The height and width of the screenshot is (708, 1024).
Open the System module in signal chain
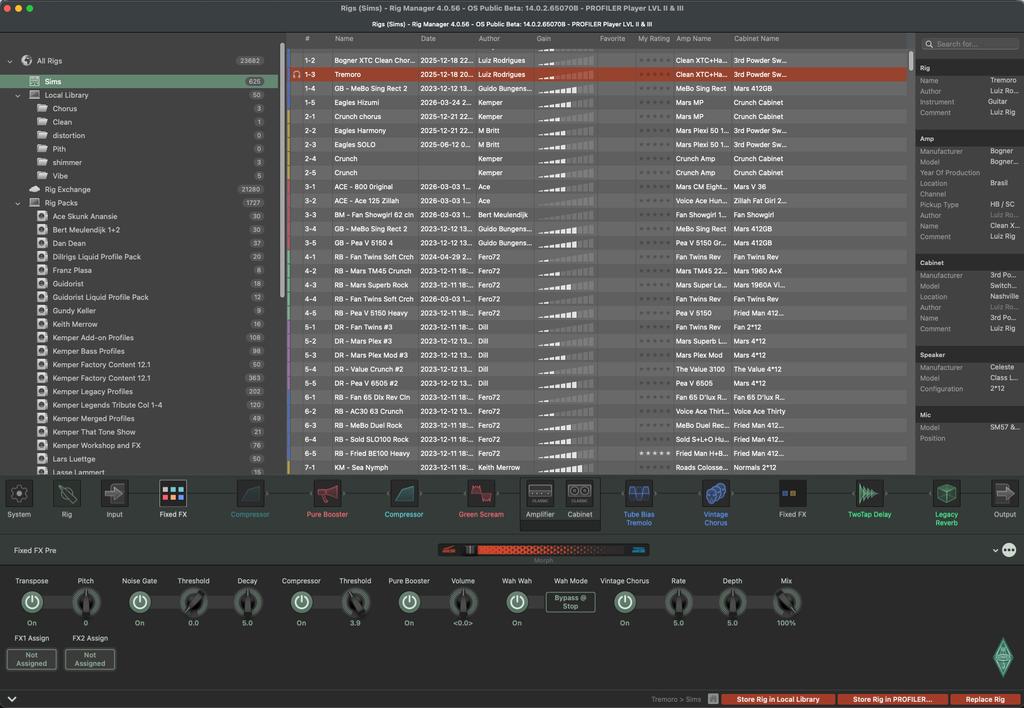tap(19, 494)
